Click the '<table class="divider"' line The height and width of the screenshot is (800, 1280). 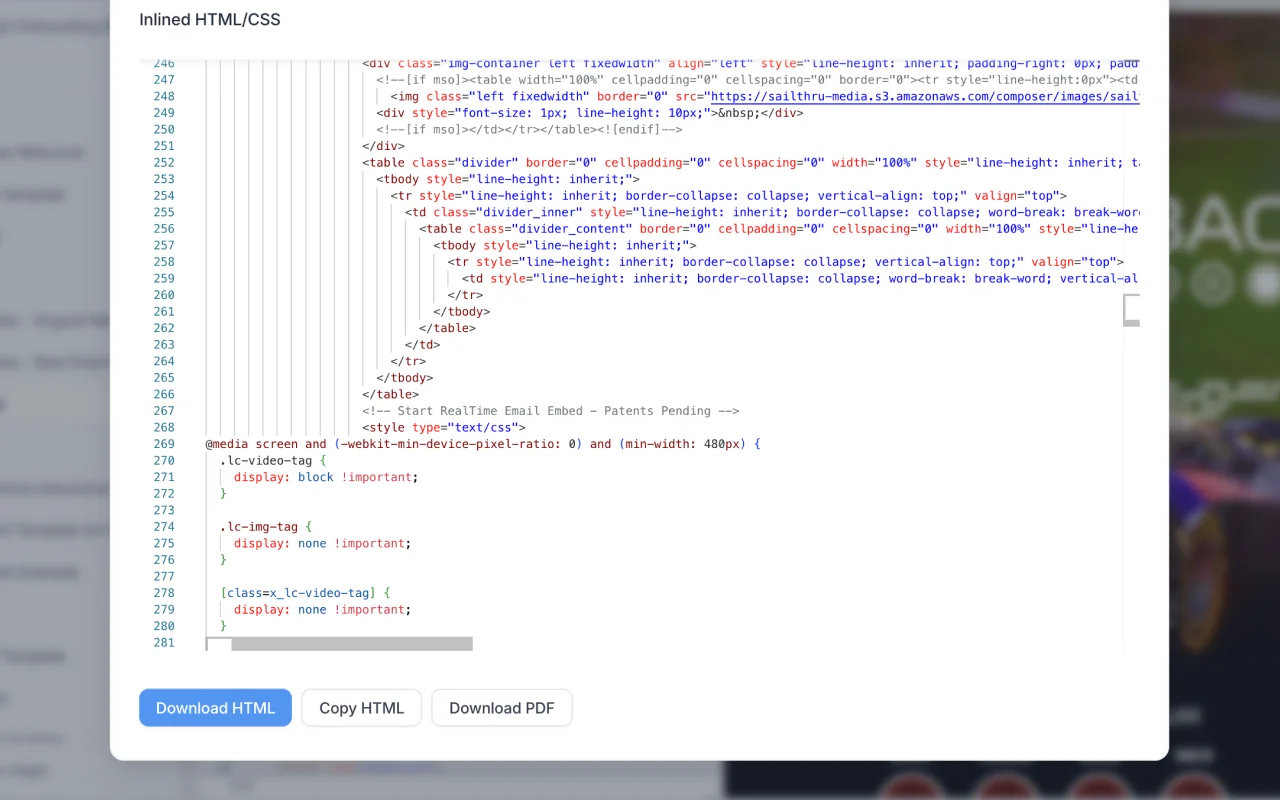tap(751, 162)
